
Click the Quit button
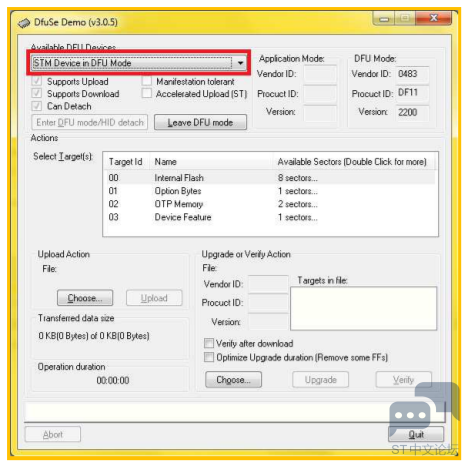pyautogui.click(x=416, y=434)
